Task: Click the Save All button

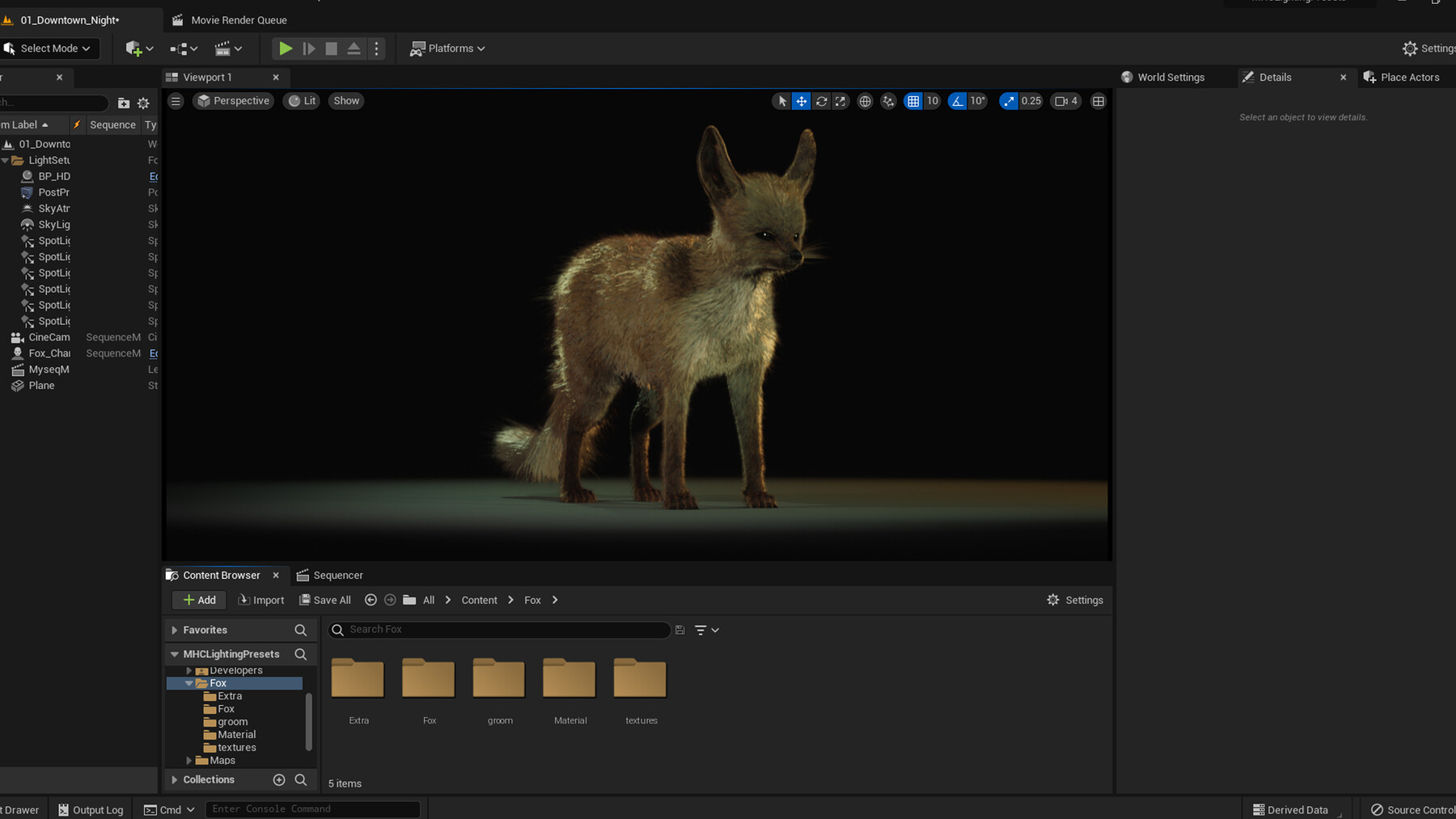Action: [325, 600]
